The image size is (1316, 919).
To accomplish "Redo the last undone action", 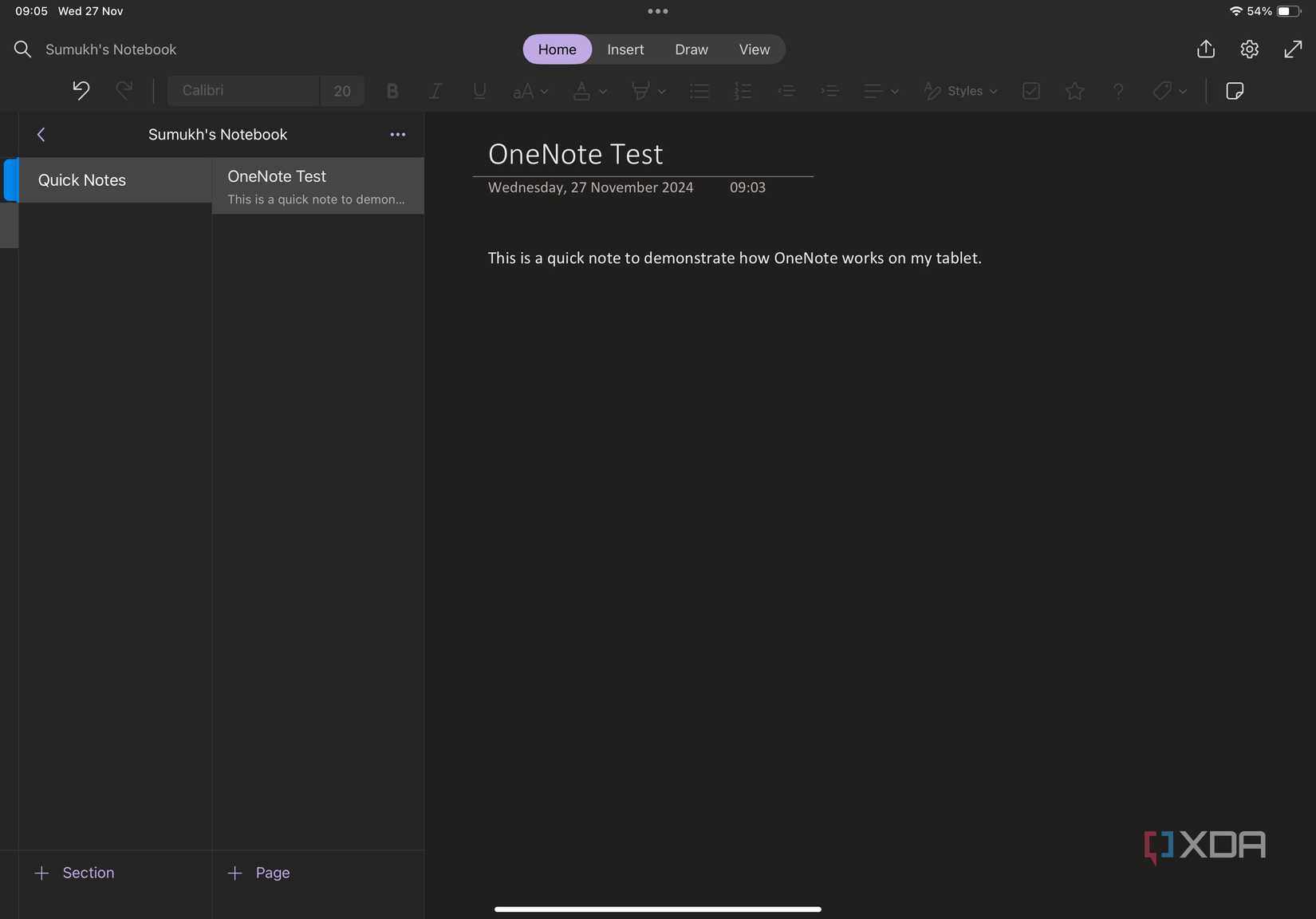I will (124, 90).
